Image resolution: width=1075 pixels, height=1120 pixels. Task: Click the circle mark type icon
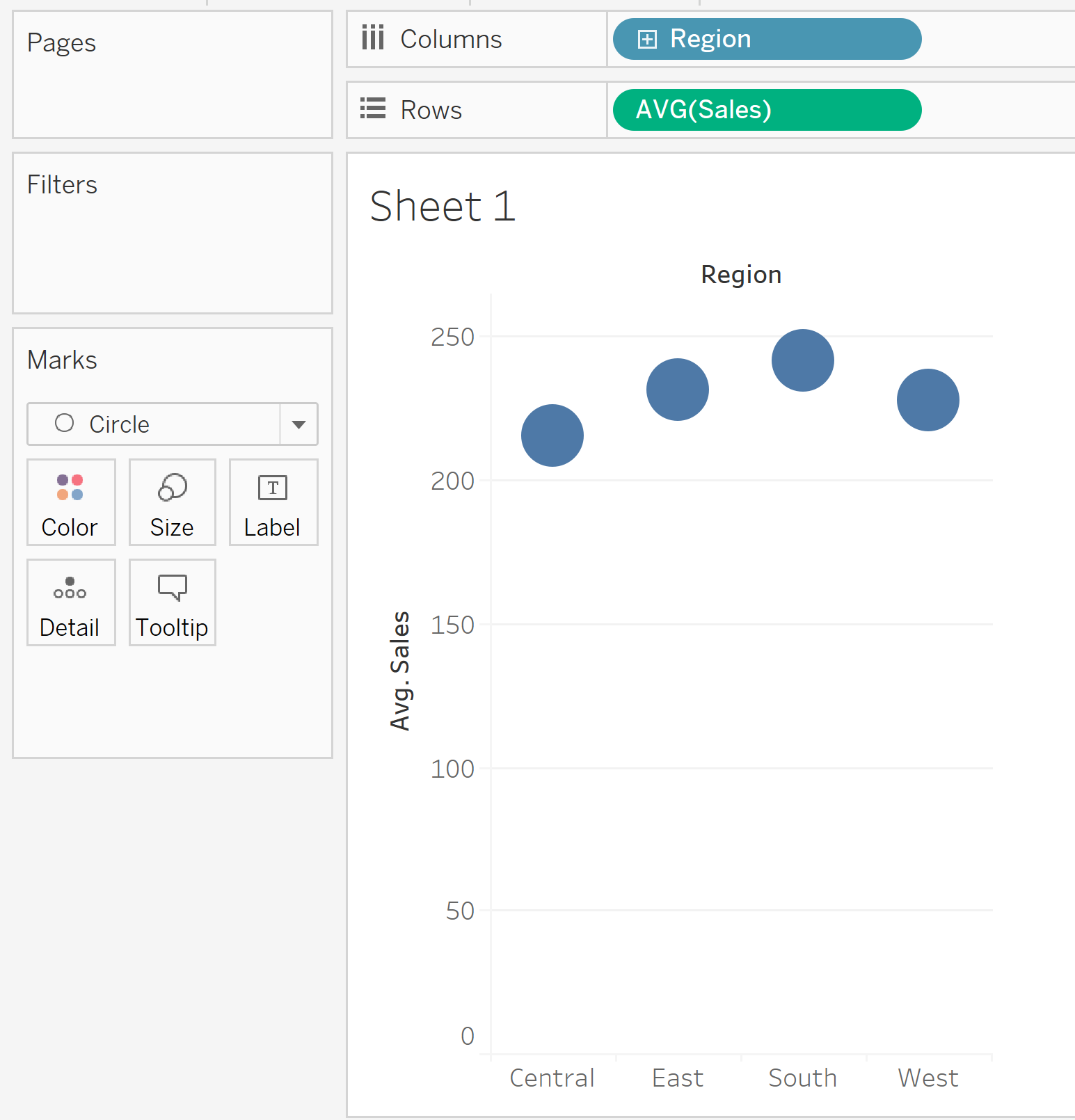(x=64, y=424)
